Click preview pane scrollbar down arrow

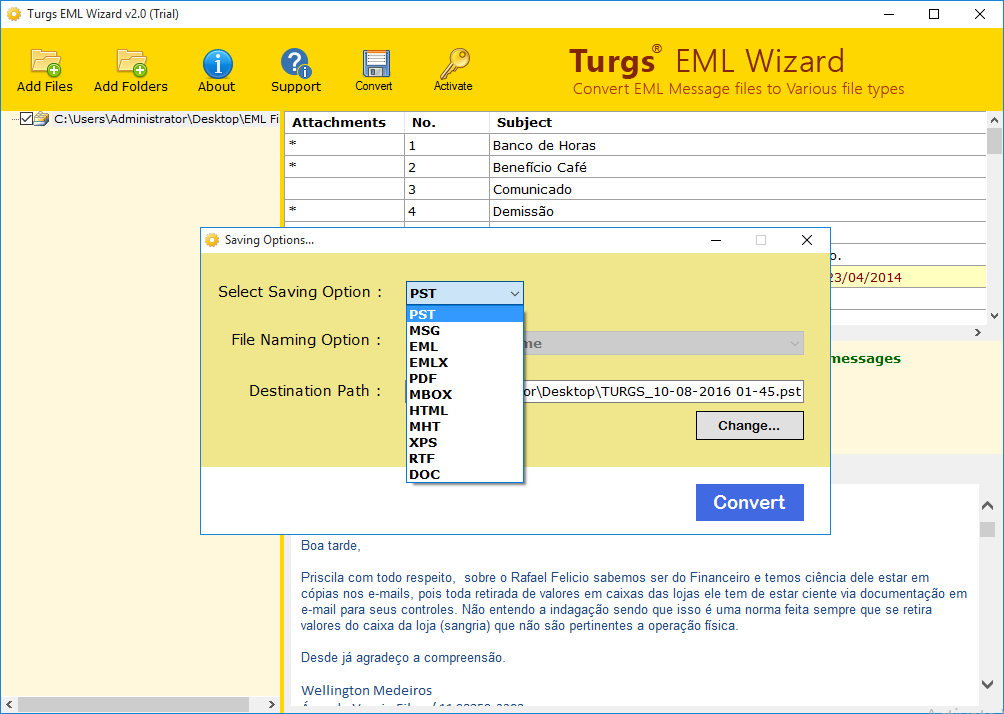coord(987,684)
